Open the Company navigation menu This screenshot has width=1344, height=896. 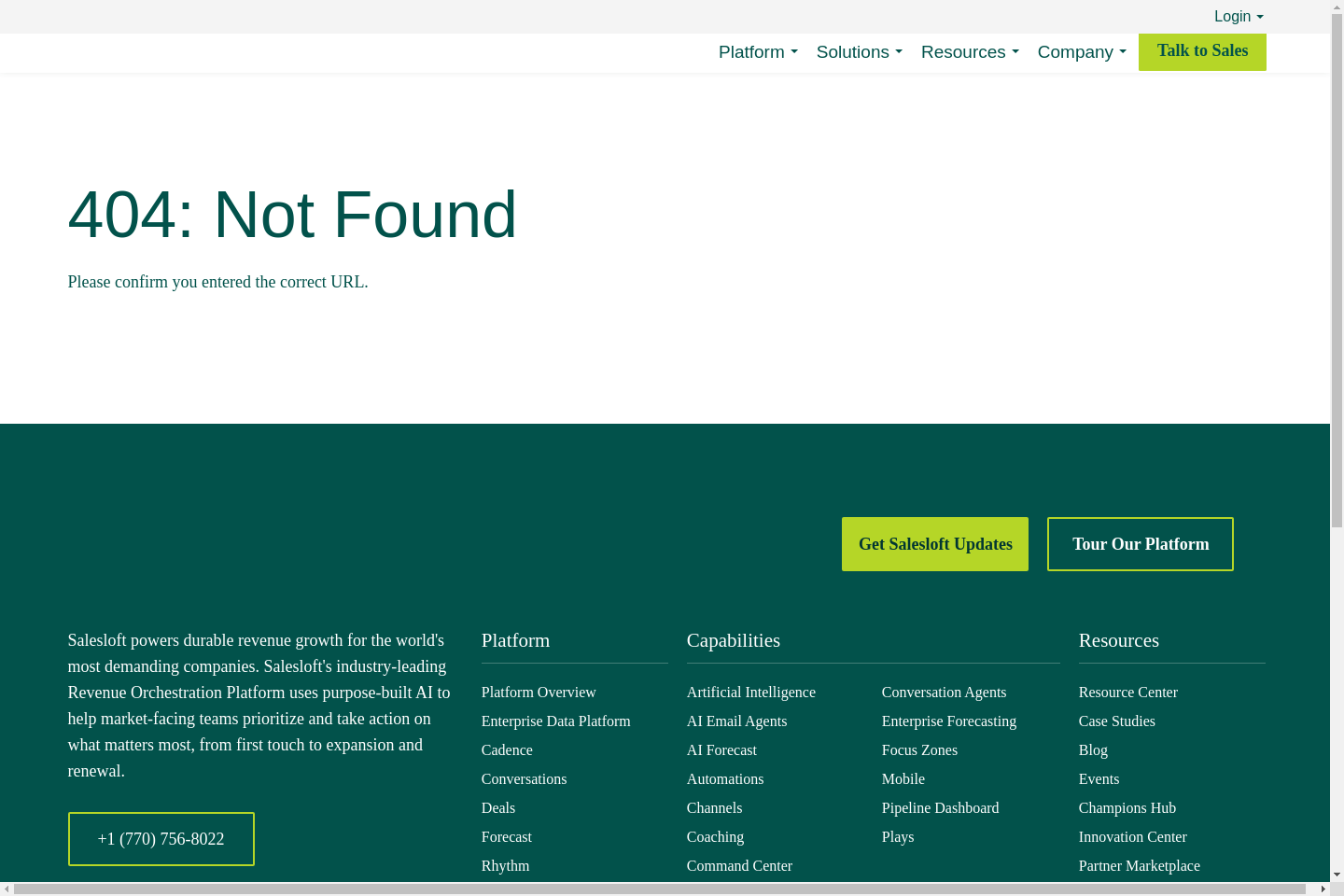point(1081,52)
